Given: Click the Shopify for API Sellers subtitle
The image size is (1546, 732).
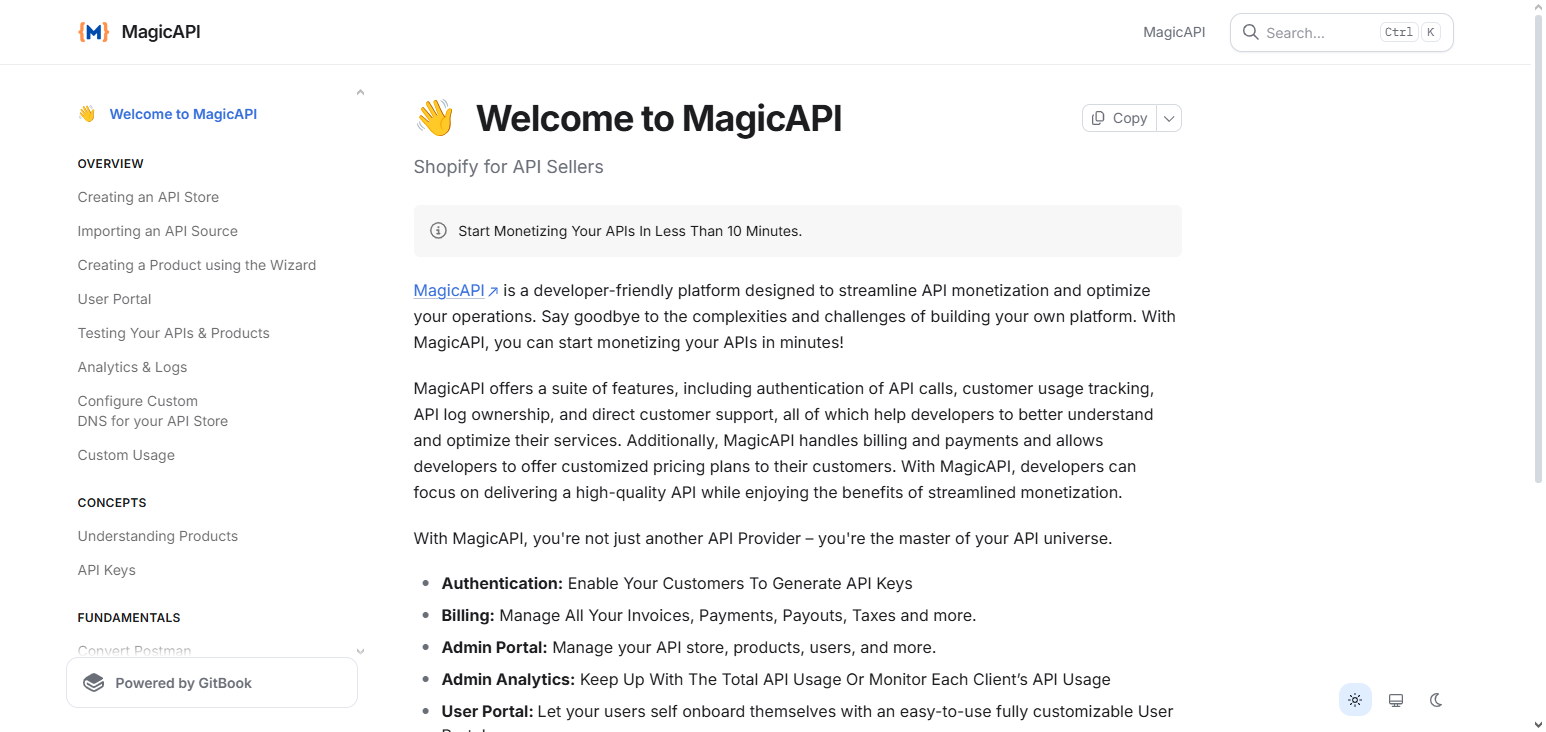Looking at the screenshot, I should [509, 167].
